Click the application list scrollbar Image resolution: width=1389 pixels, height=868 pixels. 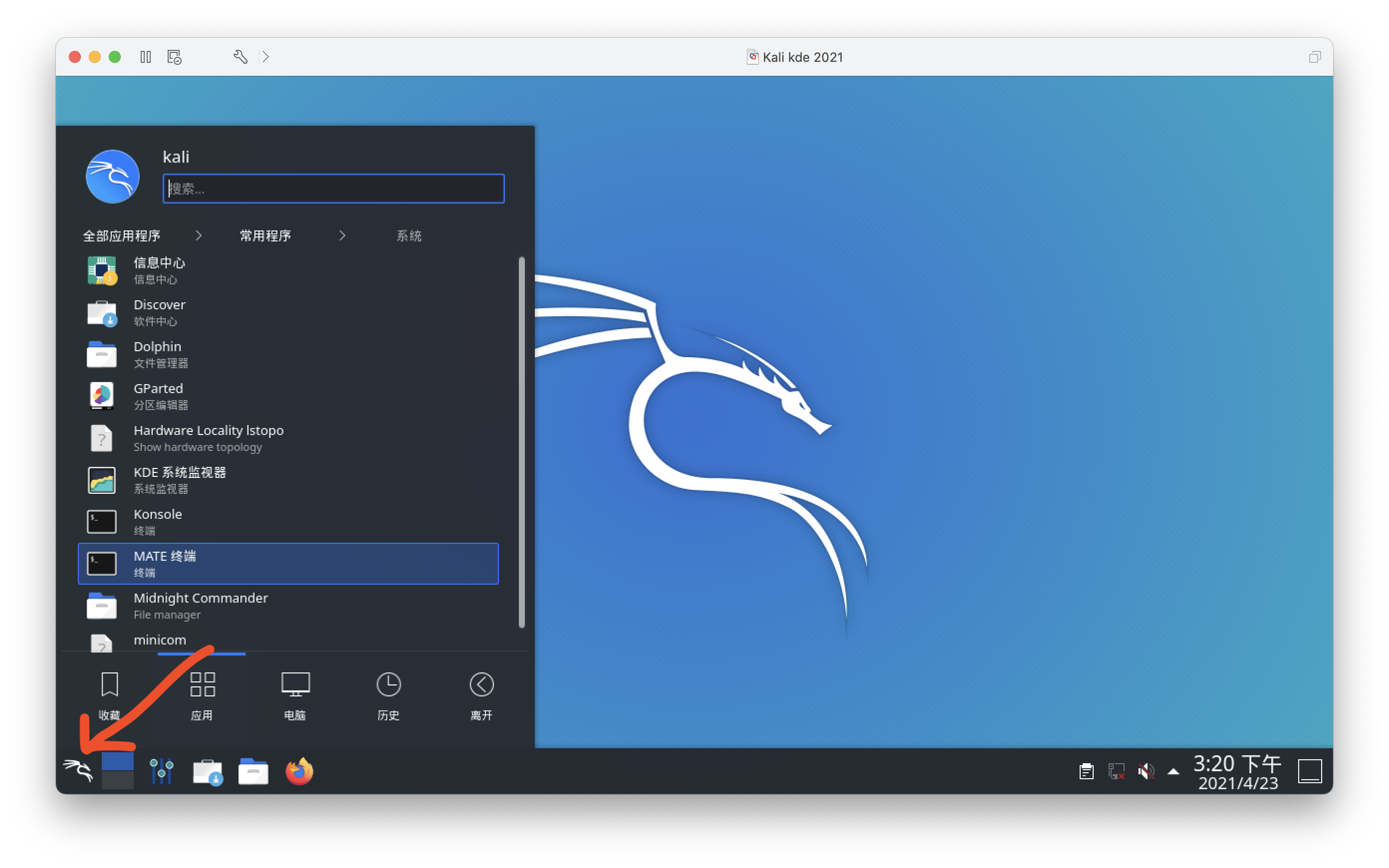[521, 442]
